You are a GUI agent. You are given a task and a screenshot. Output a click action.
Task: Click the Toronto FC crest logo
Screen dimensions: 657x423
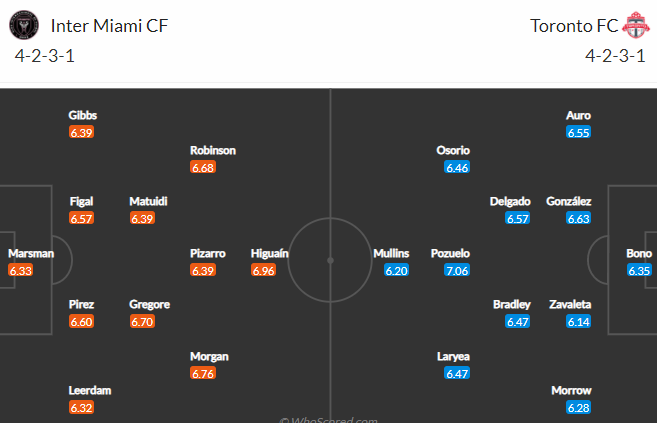636,25
